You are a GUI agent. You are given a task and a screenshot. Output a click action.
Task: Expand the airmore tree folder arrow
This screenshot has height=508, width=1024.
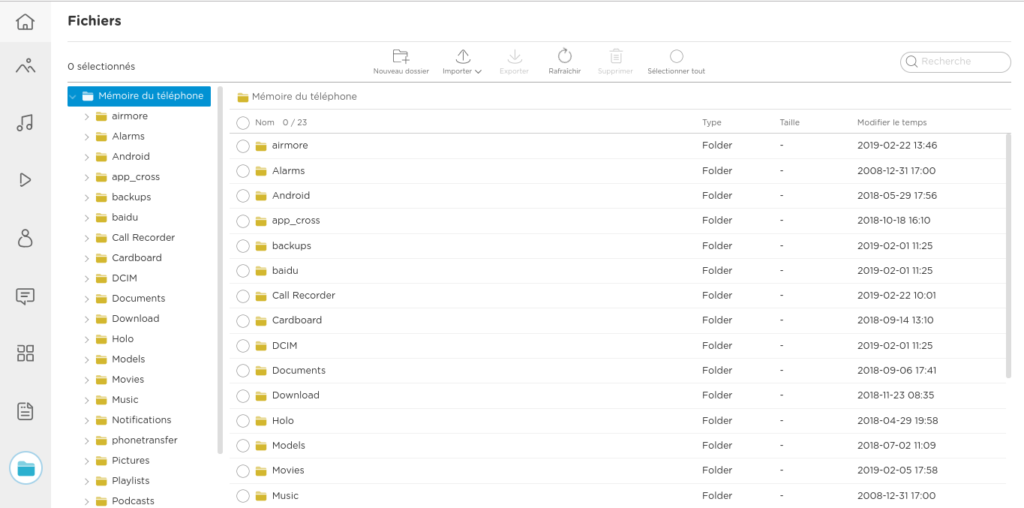click(86, 117)
